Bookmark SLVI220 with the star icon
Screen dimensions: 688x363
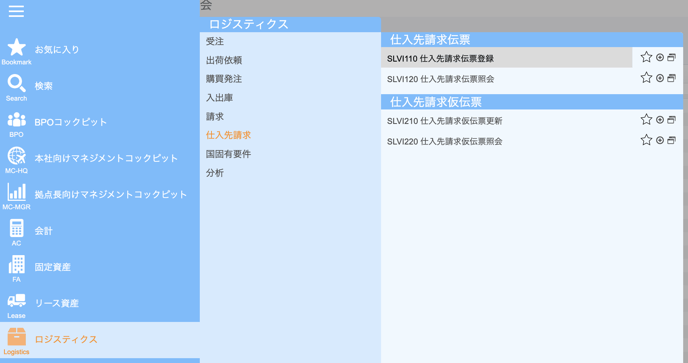(646, 140)
